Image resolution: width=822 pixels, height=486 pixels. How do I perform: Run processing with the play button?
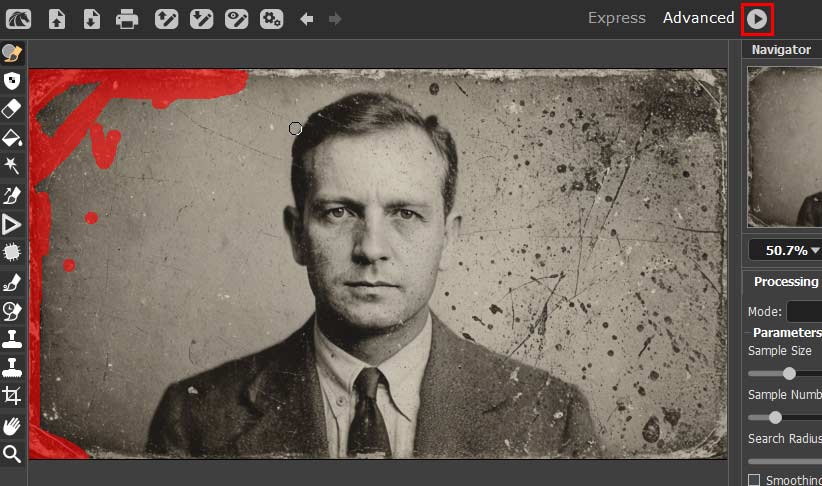point(757,19)
